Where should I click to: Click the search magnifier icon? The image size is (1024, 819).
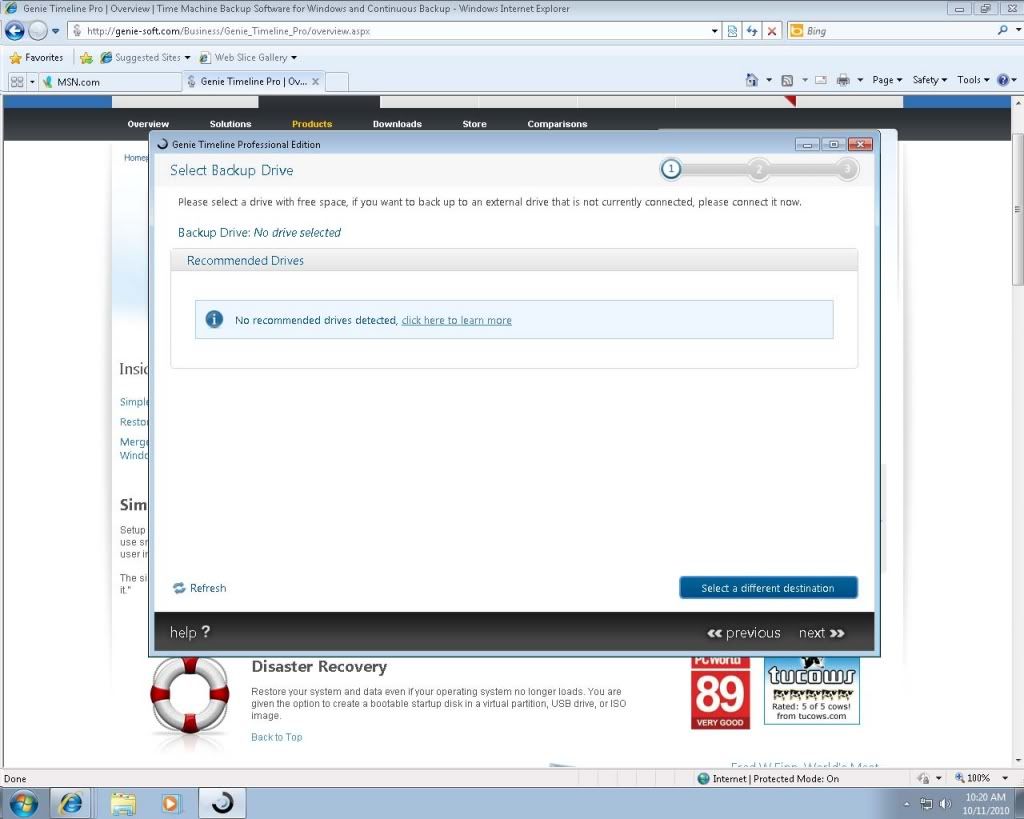[1002, 30]
